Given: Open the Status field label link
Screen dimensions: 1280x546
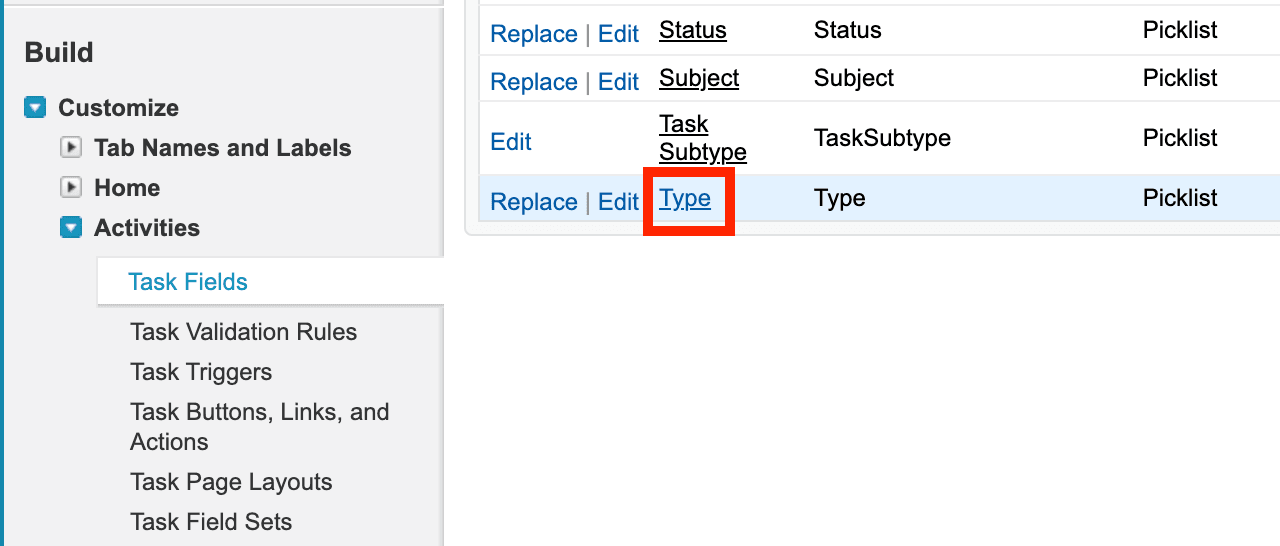Looking at the screenshot, I should 692,30.
